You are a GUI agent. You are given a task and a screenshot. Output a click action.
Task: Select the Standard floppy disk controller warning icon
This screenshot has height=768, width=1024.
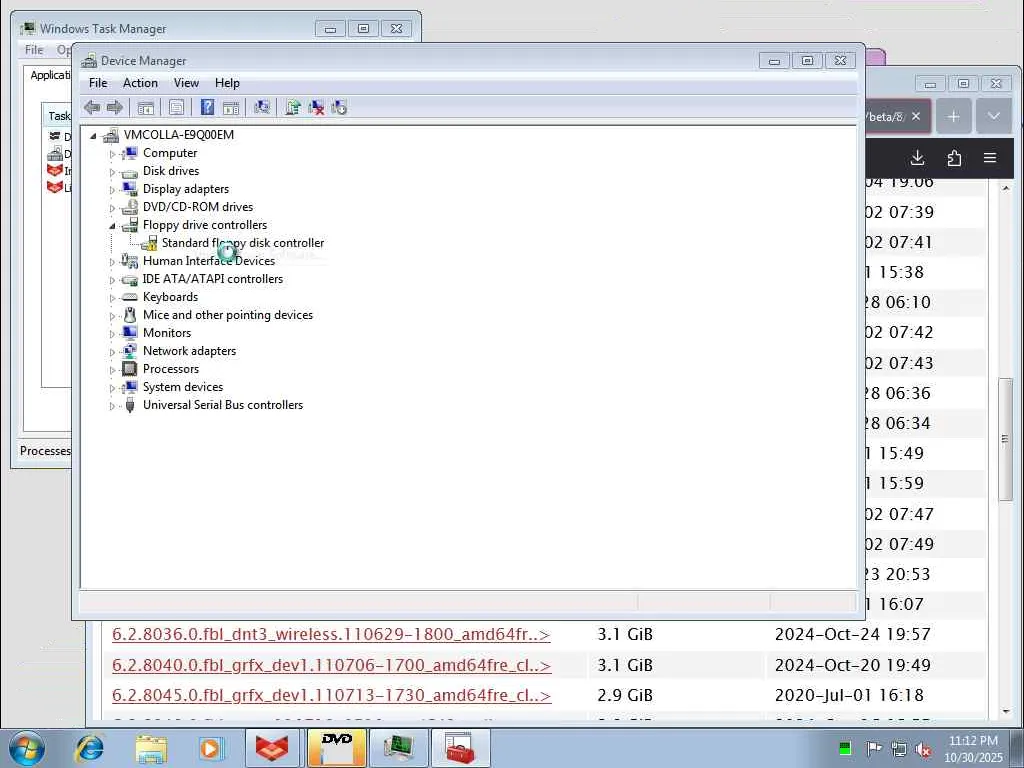pos(150,243)
